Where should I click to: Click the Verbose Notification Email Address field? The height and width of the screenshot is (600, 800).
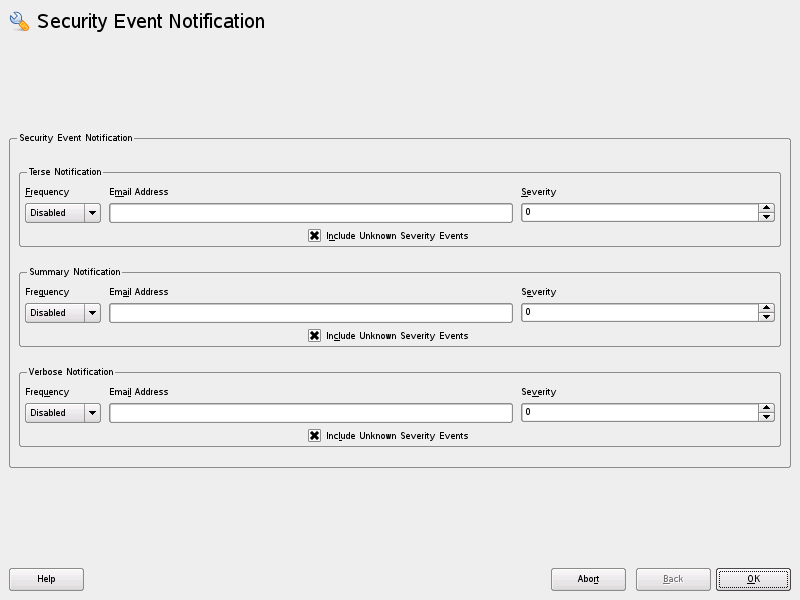coord(310,412)
